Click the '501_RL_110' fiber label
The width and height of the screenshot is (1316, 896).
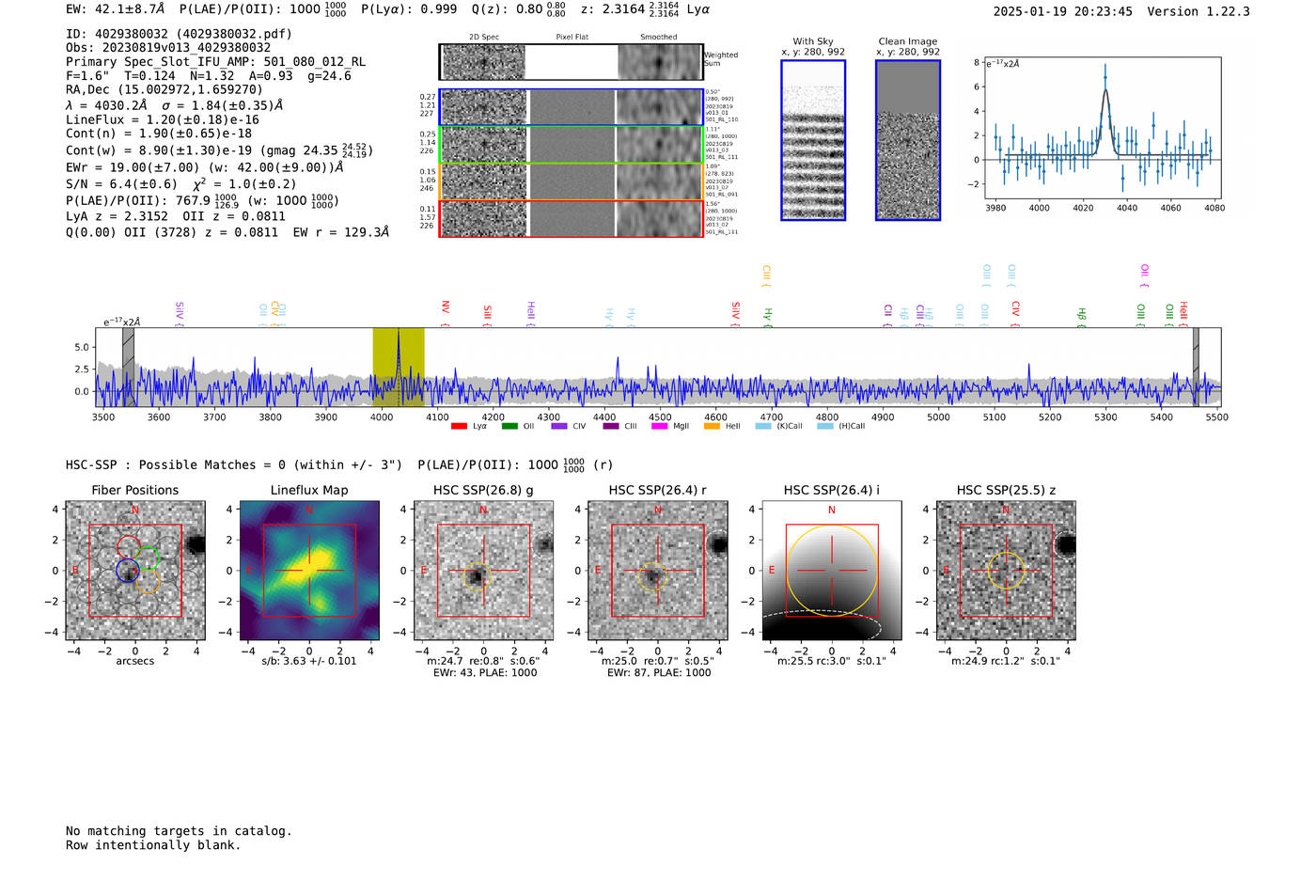722,120
